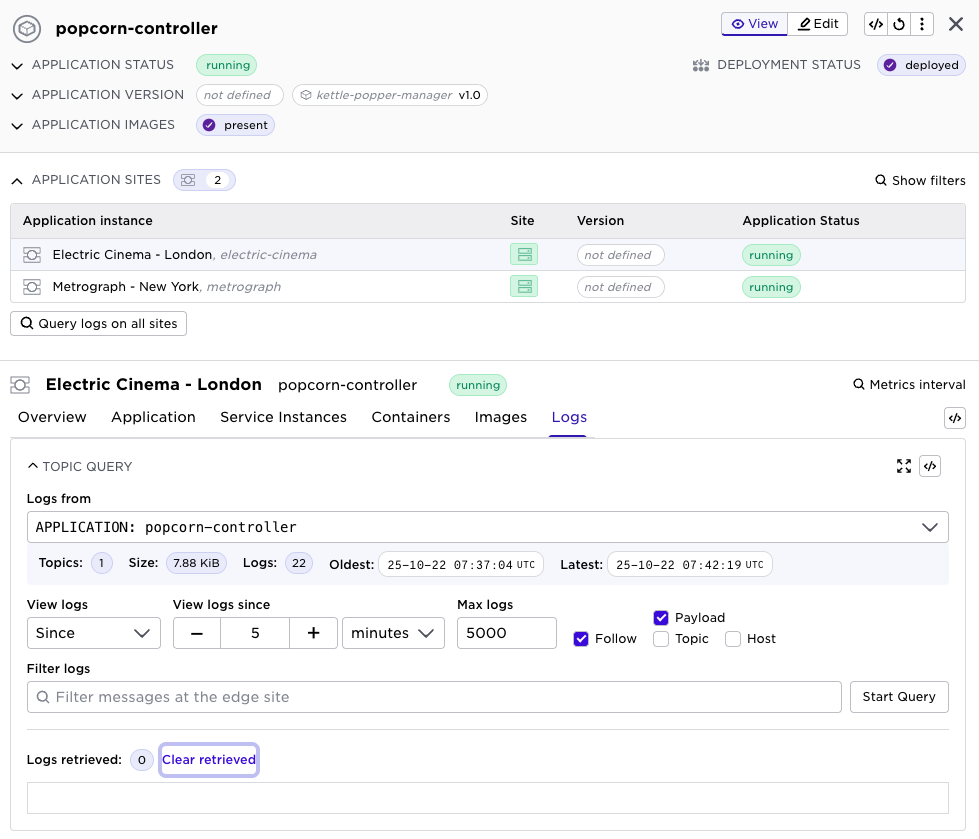The image size is (979, 839).
Task: Click the site icon for Electric Cinema row
Action: 523,255
